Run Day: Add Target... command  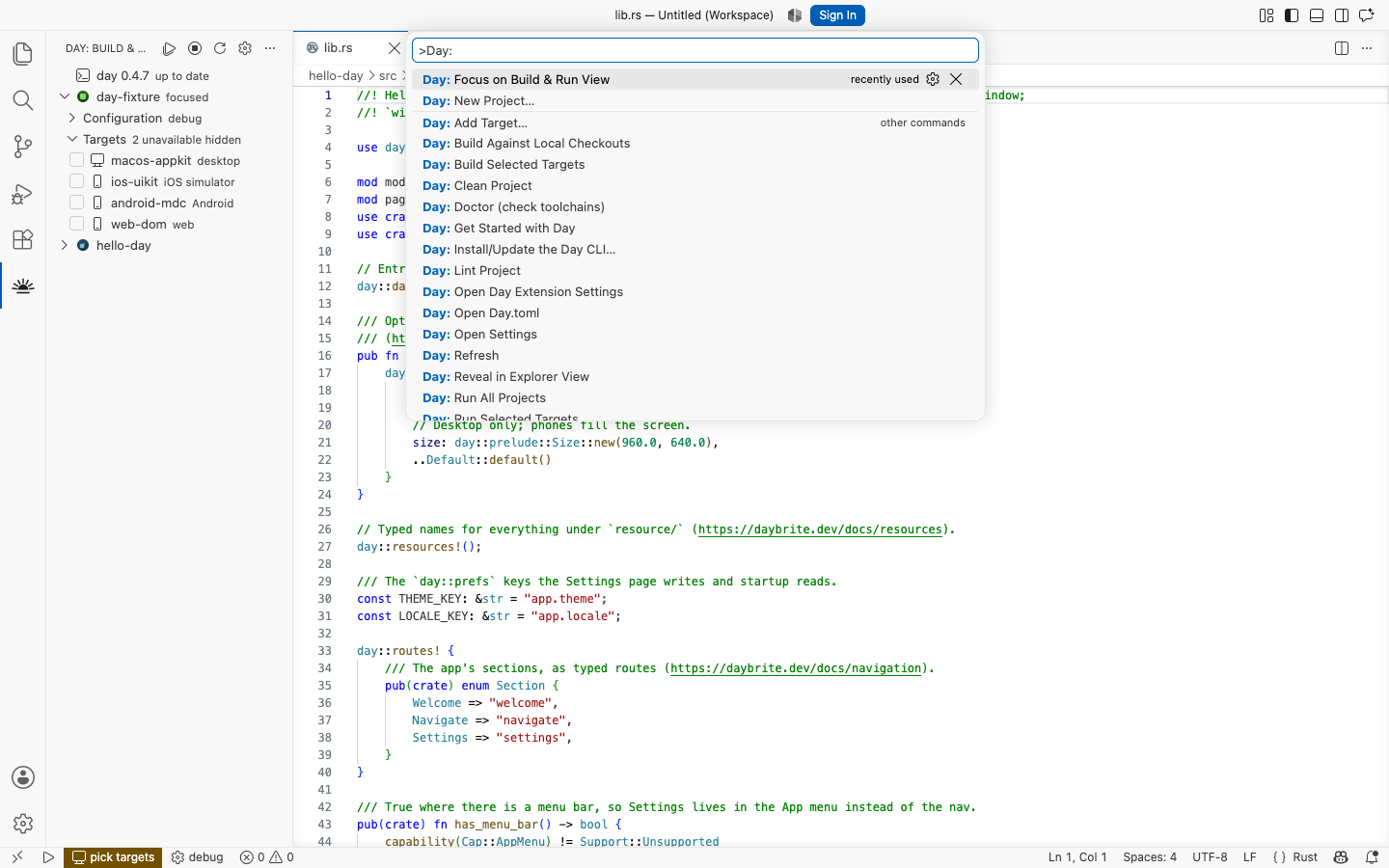(x=695, y=122)
